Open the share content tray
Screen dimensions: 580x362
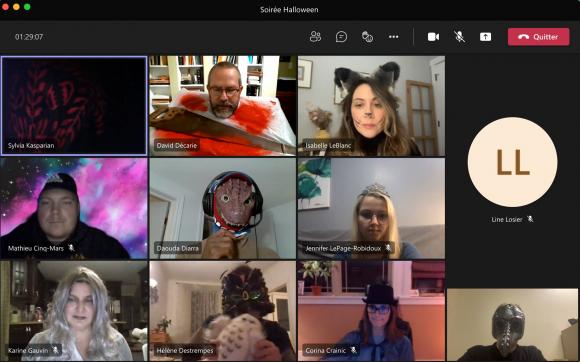(485, 37)
